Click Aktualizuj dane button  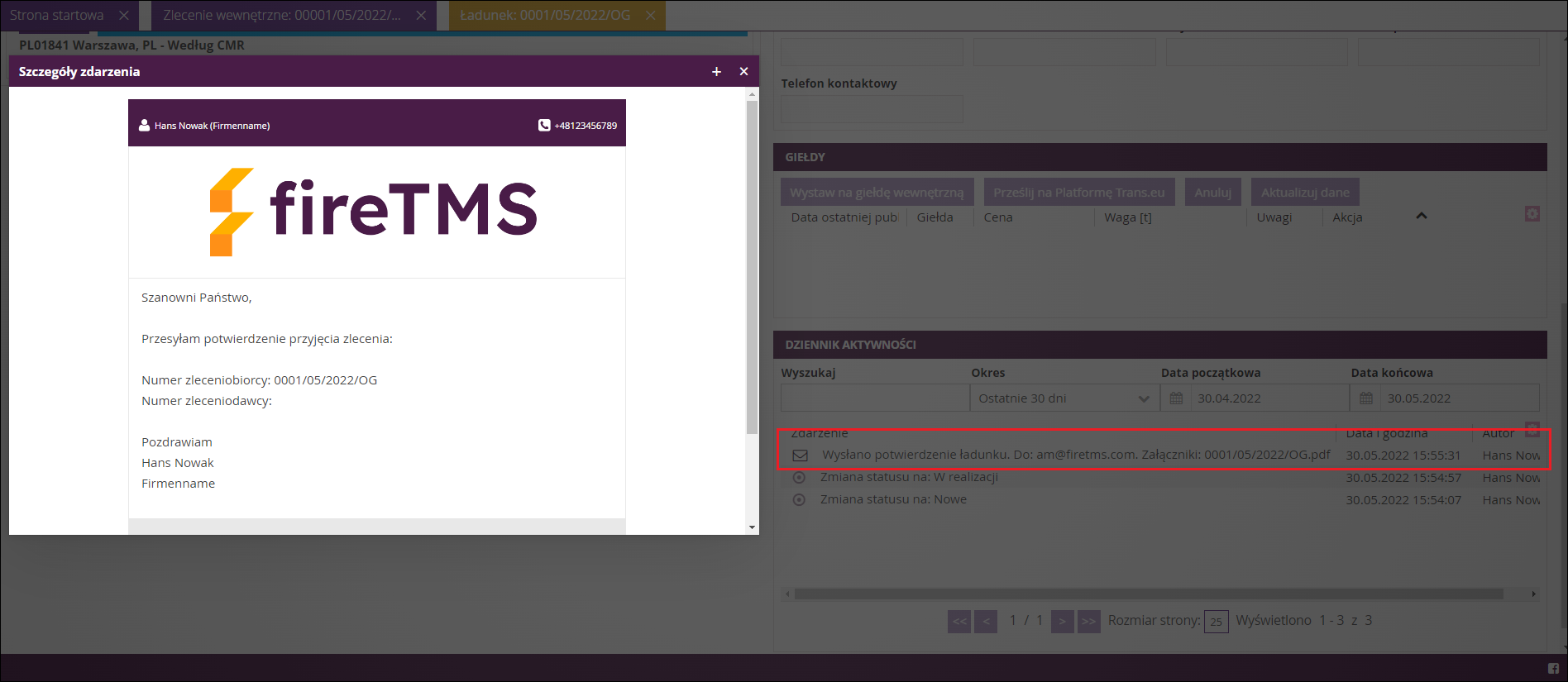1305,192
